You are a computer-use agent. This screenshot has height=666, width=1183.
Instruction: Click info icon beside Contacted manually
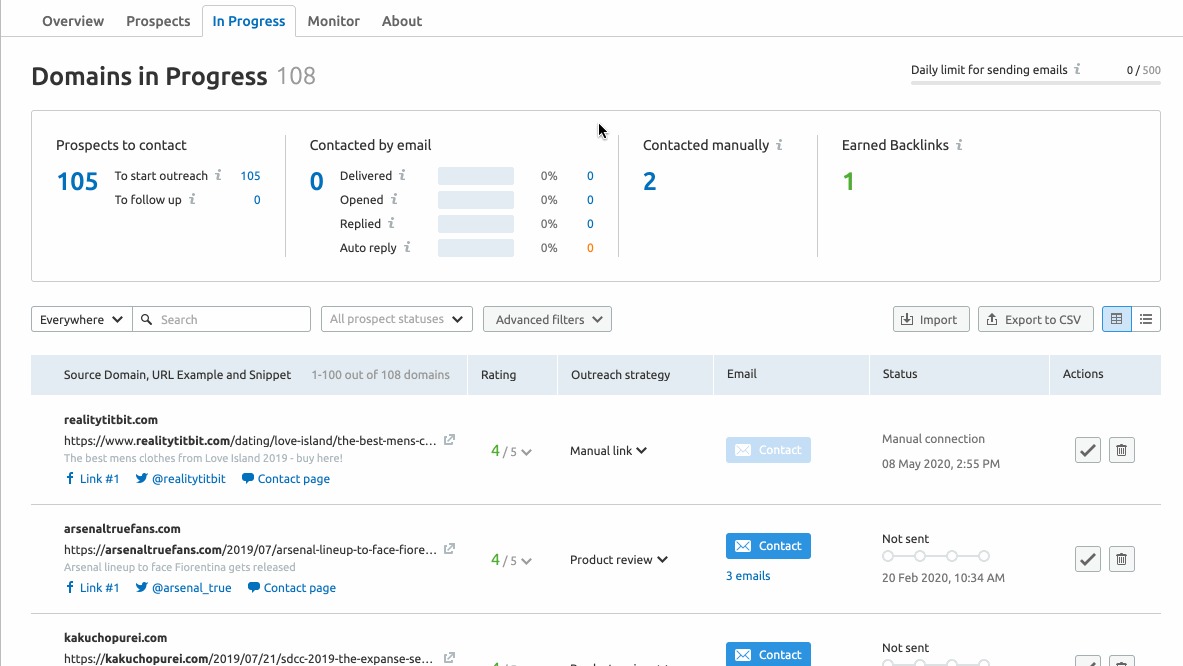[779, 145]
